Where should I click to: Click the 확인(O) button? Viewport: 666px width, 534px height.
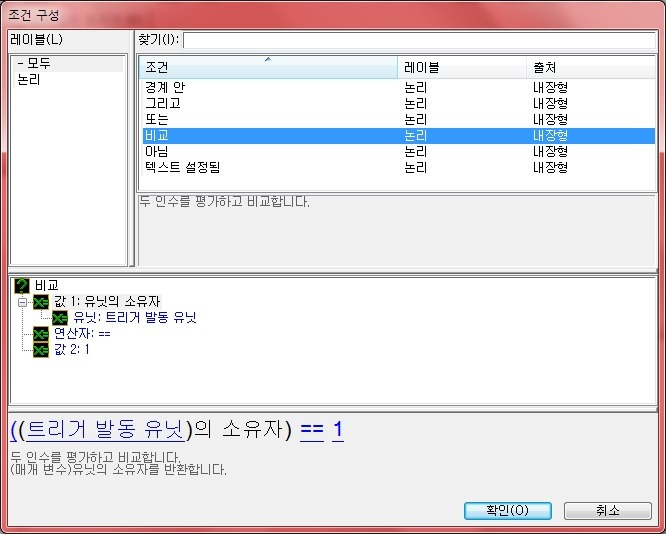click(508, 510)
